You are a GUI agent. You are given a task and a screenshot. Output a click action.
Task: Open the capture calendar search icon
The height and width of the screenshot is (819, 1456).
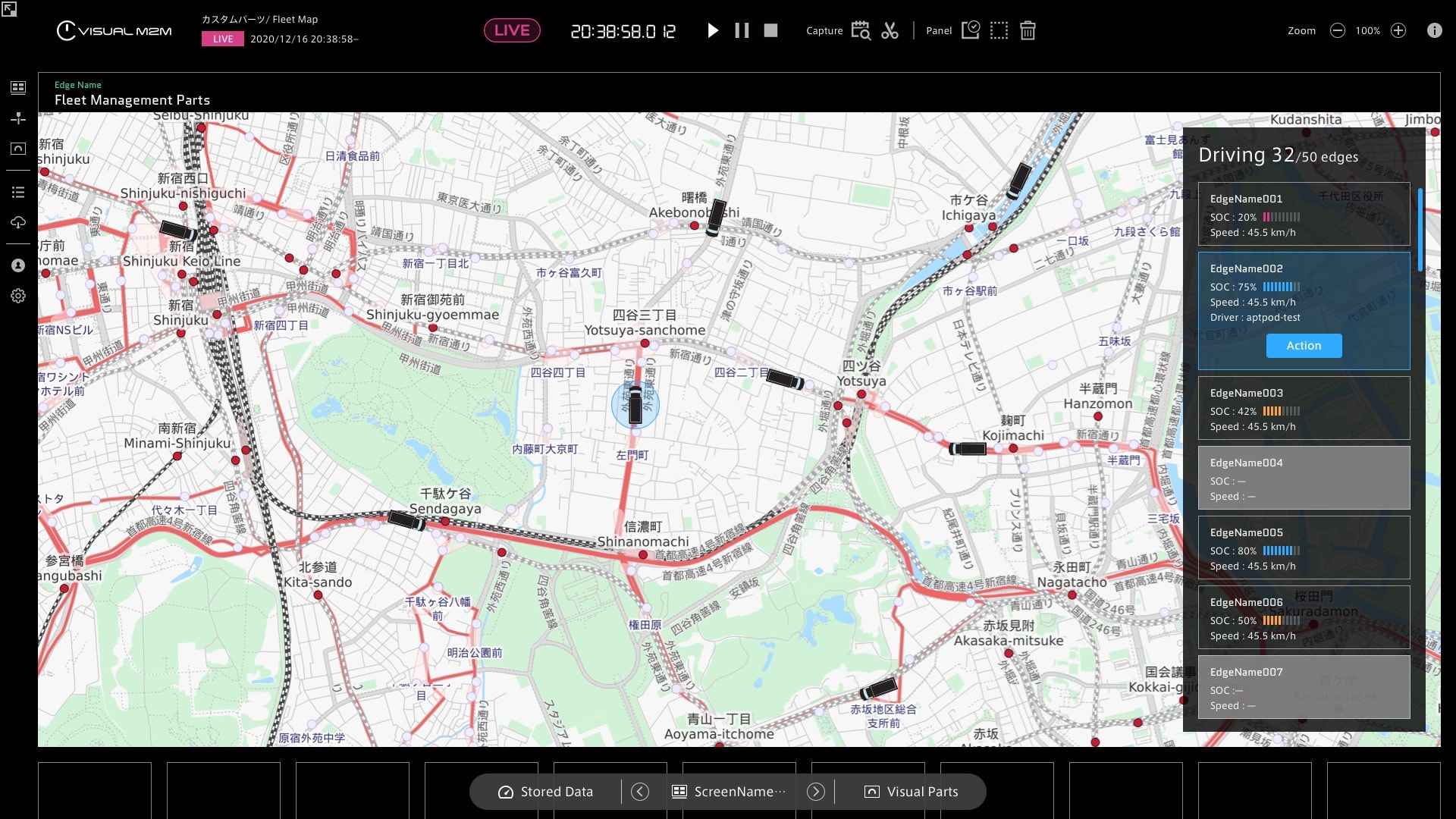pyautogui.click(x=861, y=30)
